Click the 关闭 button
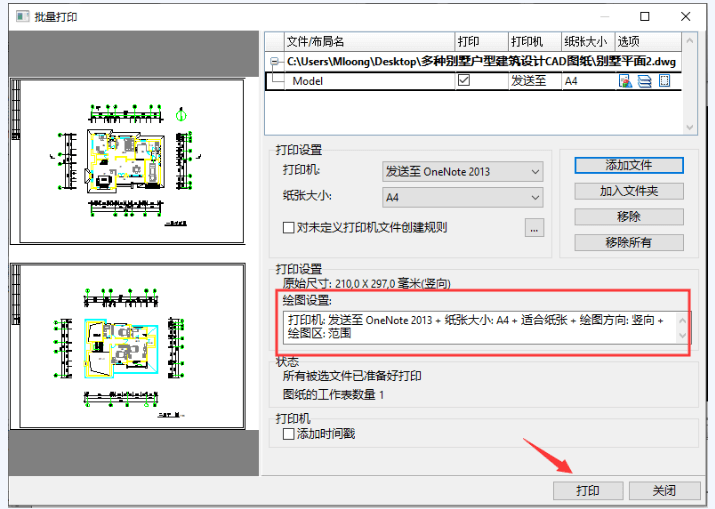 [664, 491]
